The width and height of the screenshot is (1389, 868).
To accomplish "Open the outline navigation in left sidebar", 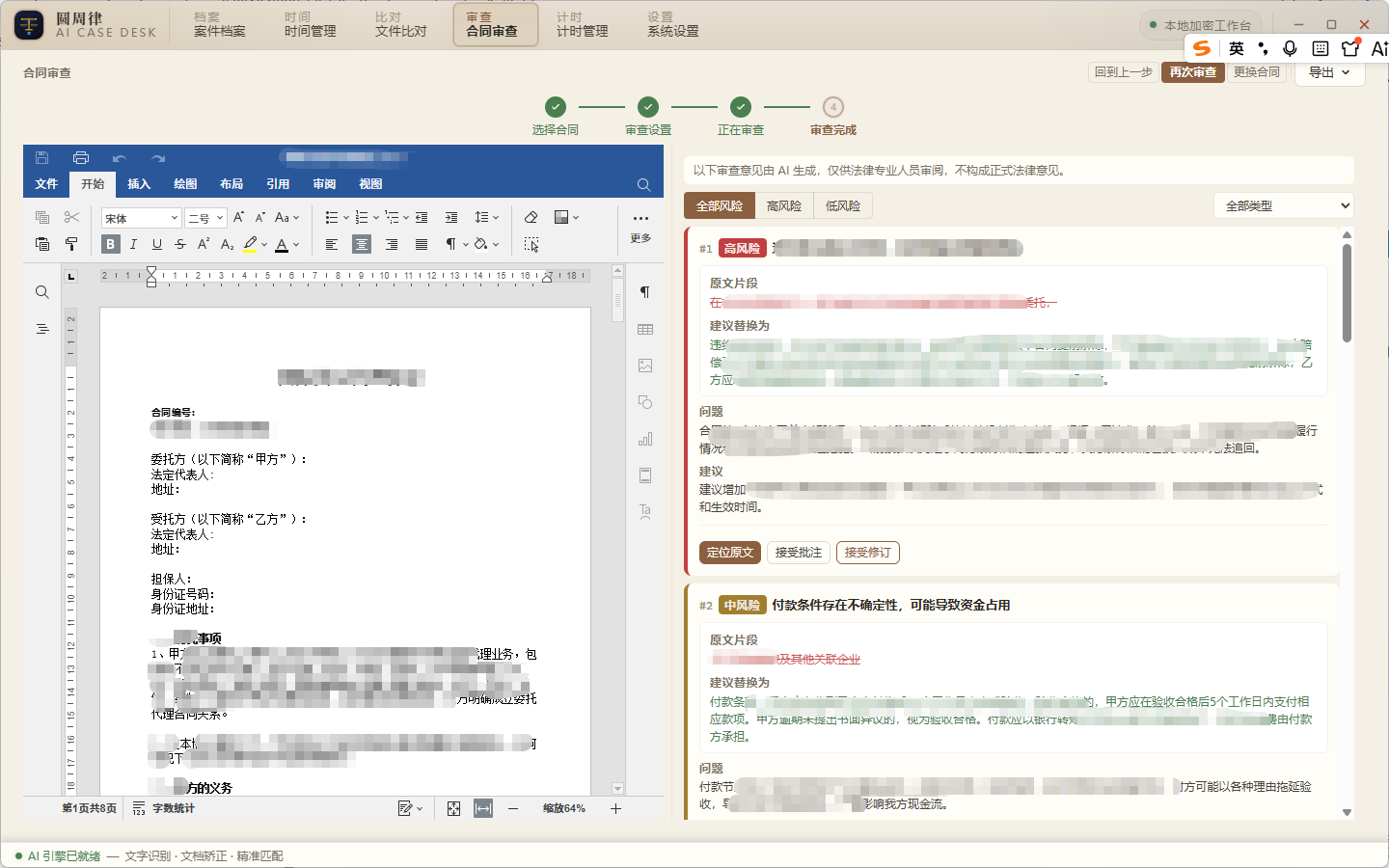I will point(41,329).
